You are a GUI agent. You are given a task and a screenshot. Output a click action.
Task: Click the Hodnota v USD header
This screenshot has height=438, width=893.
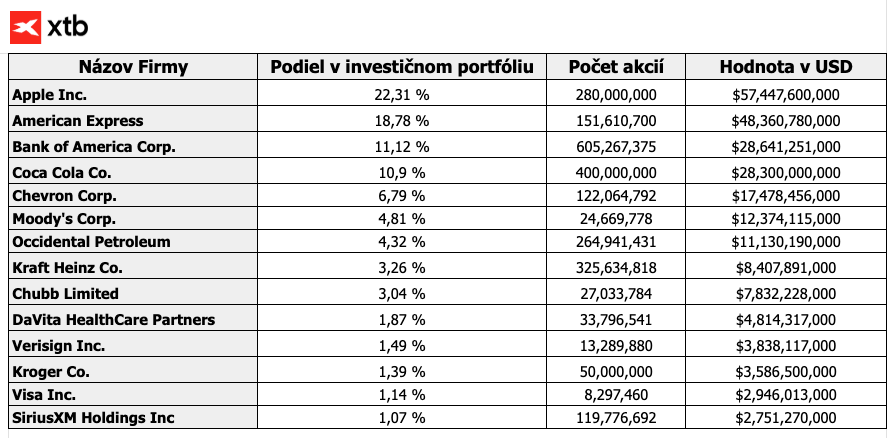click(785, 68)
